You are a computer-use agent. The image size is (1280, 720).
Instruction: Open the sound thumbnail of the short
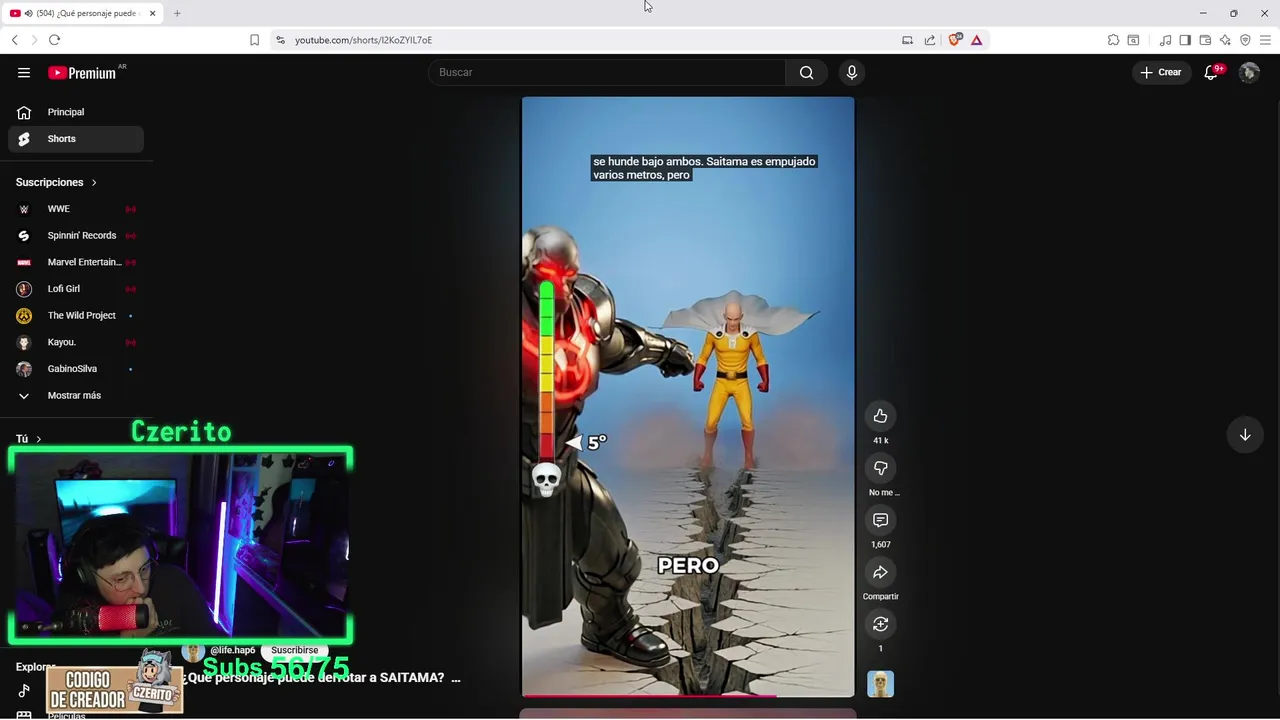point(880,684)
